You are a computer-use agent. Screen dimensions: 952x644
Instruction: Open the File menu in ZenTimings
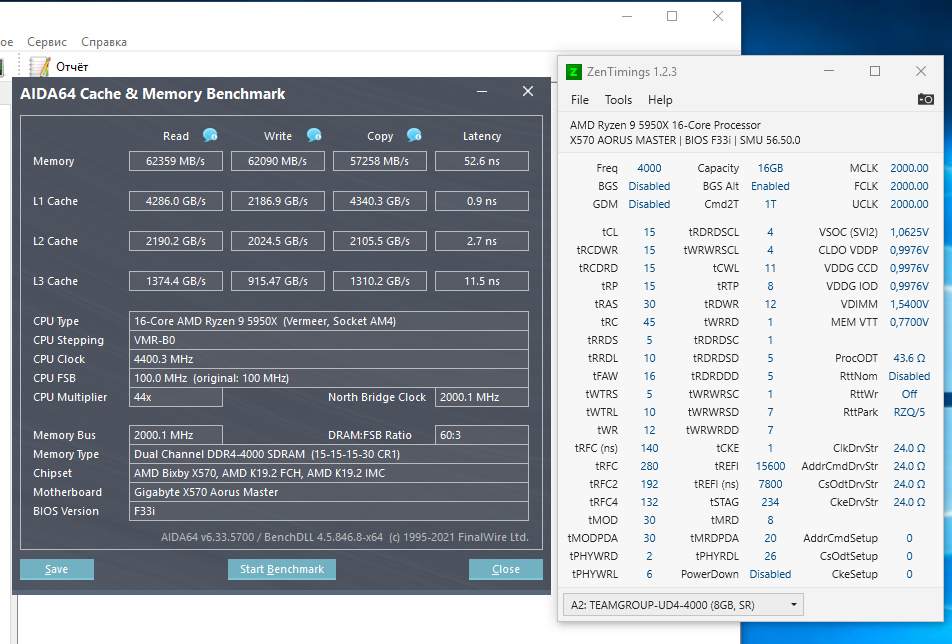pyautogui.click(x=580, y=100)
